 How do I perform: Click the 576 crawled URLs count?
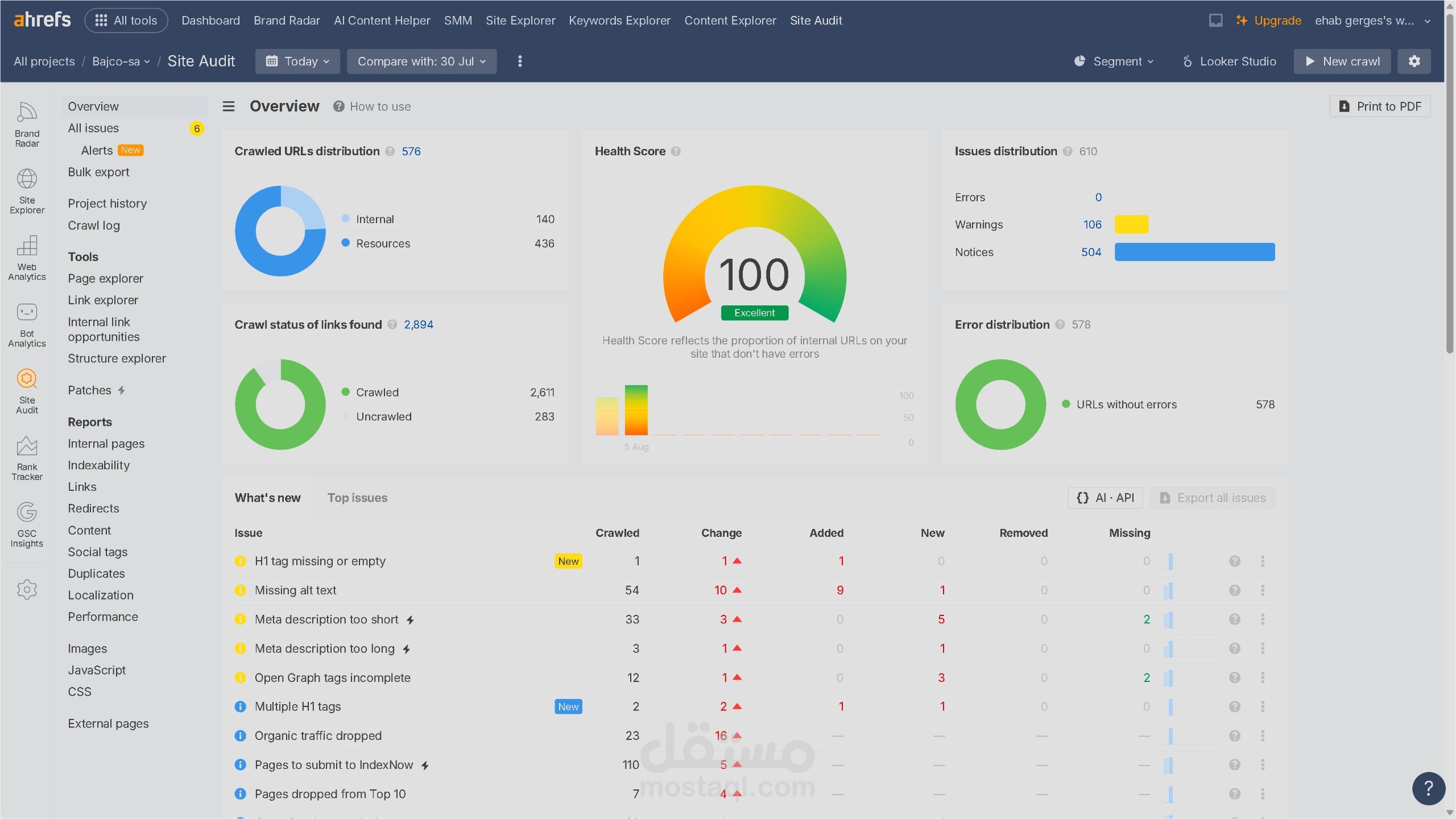click(x=411, y=151)
